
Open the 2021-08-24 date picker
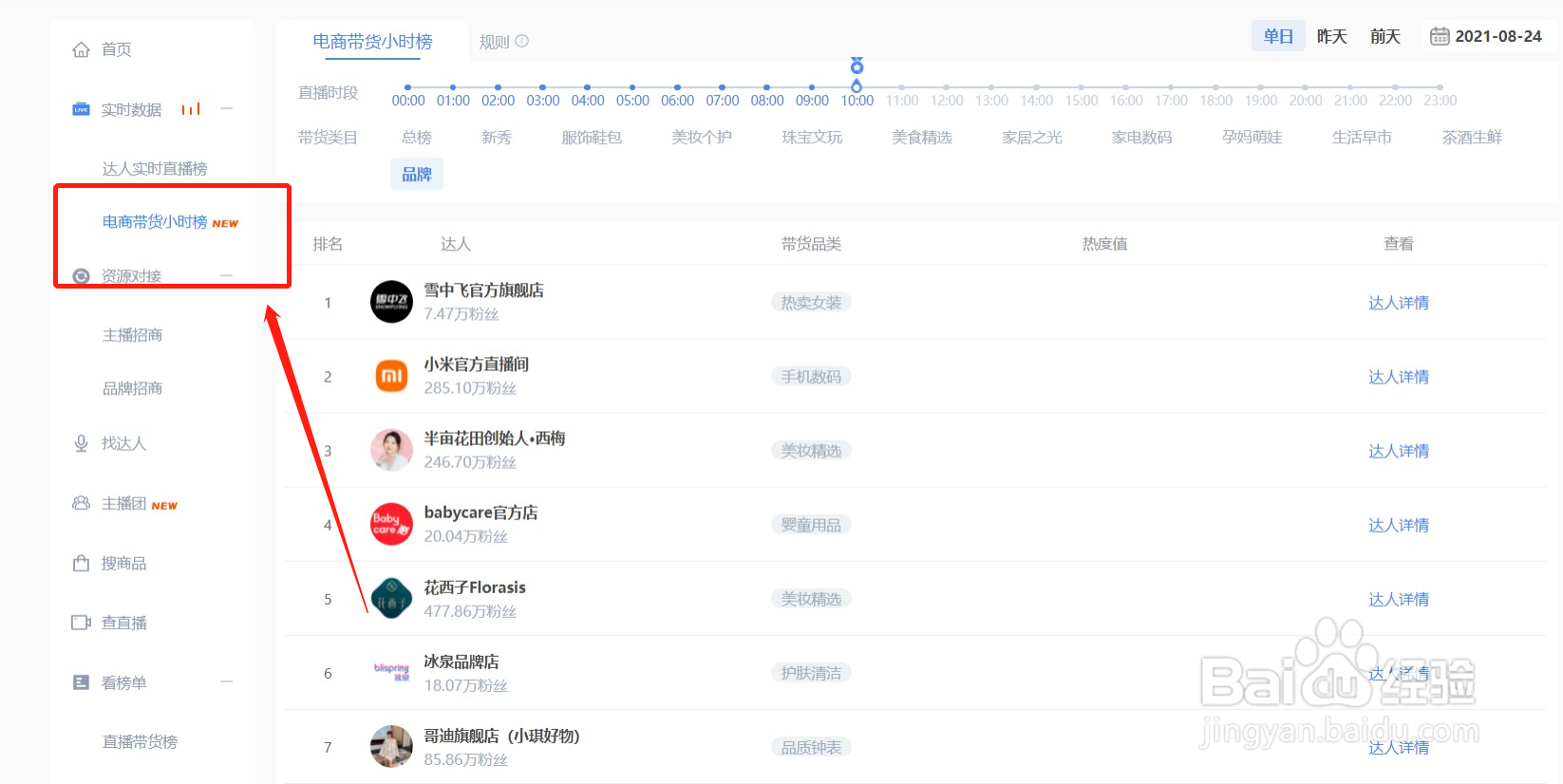coord(1486,36)
